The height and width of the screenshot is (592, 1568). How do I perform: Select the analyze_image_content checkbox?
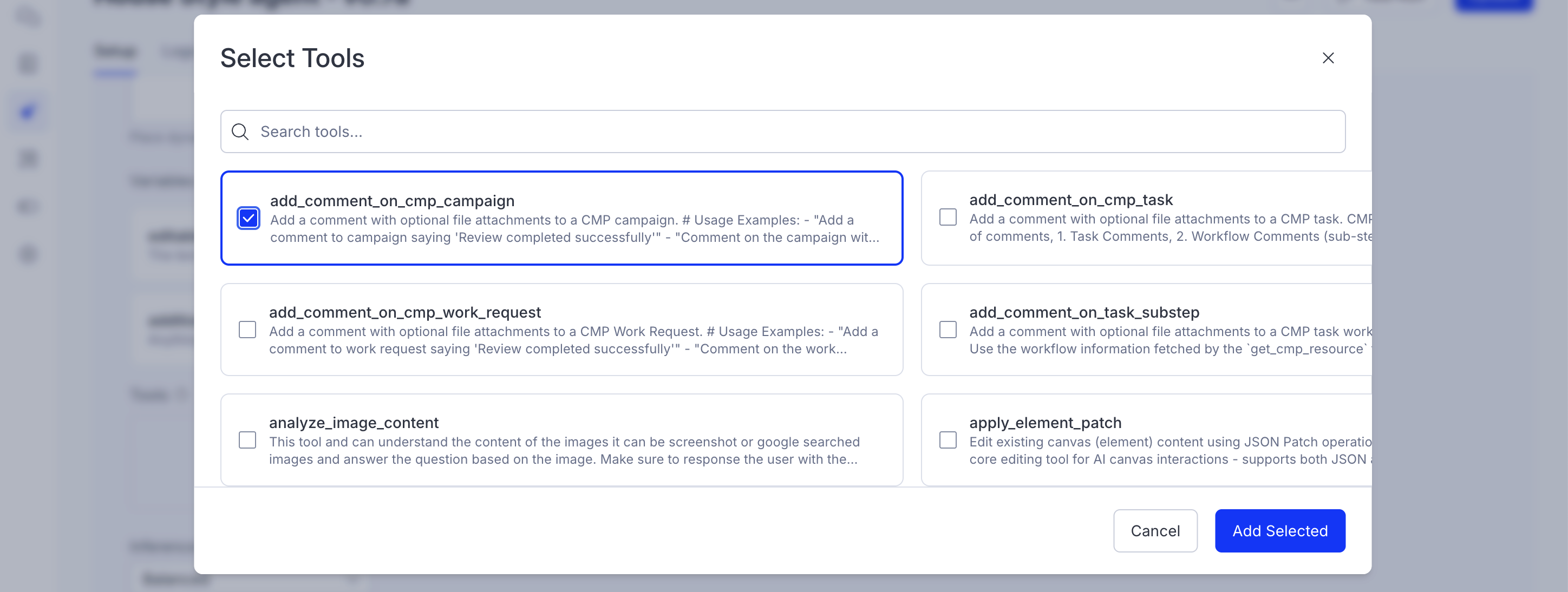(x=247, y=440)
